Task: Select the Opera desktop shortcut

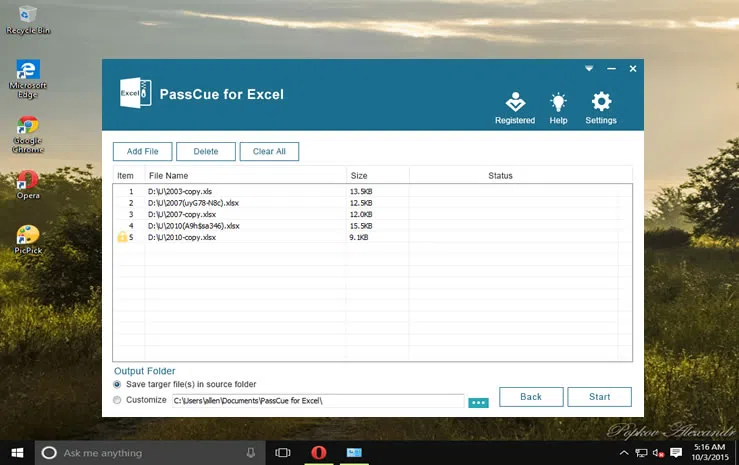Action: 28,185
